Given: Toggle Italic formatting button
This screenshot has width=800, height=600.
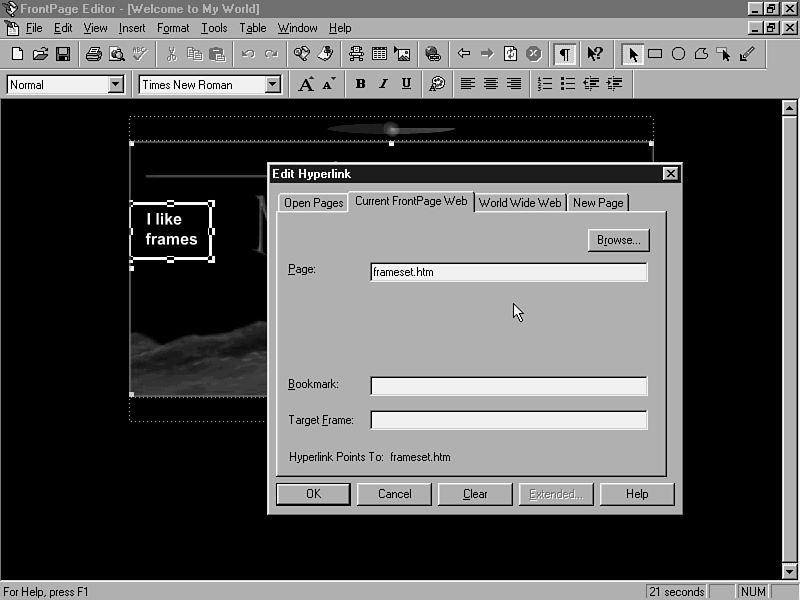Looking at the screenshot, I should 383,85.
